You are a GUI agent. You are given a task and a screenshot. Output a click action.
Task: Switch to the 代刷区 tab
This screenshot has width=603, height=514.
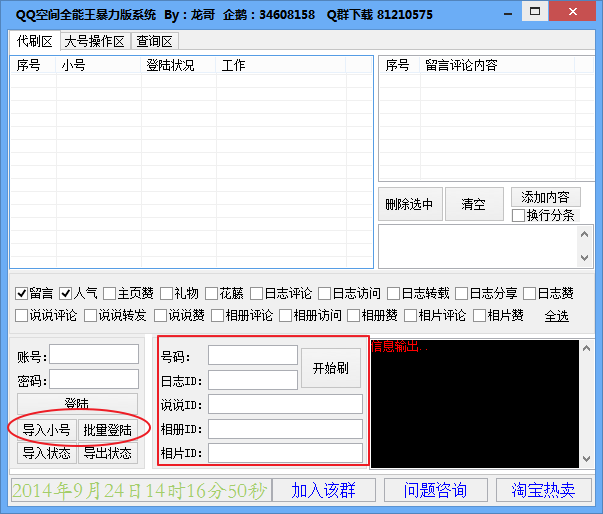(x=35, y=41)
